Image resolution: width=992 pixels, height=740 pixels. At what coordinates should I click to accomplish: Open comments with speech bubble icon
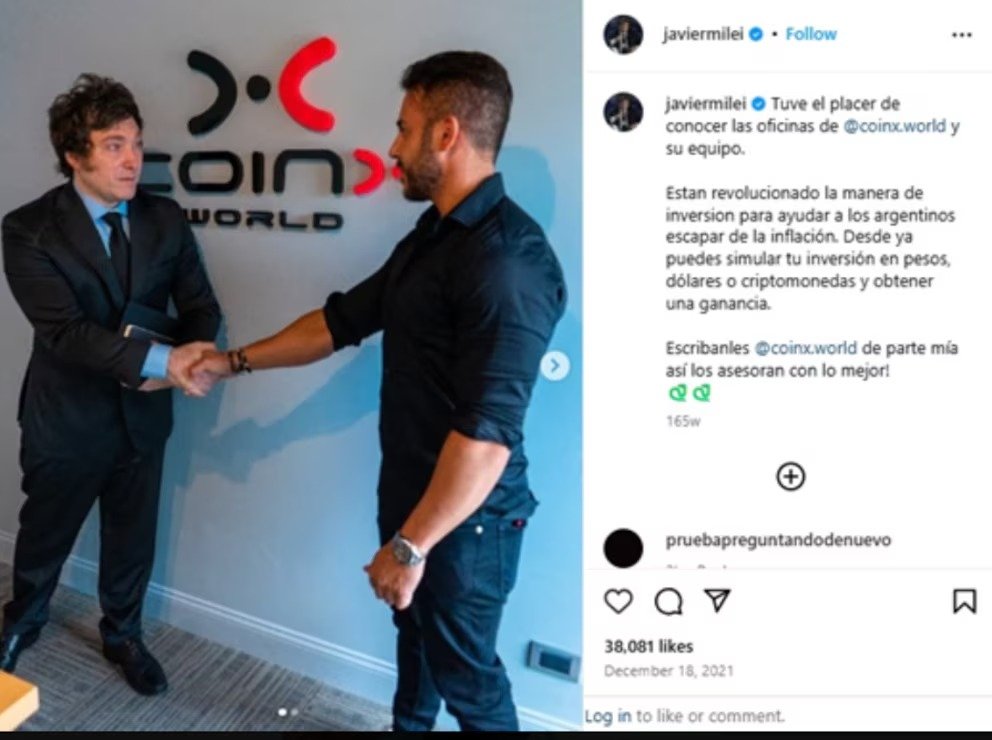[668, 601]
